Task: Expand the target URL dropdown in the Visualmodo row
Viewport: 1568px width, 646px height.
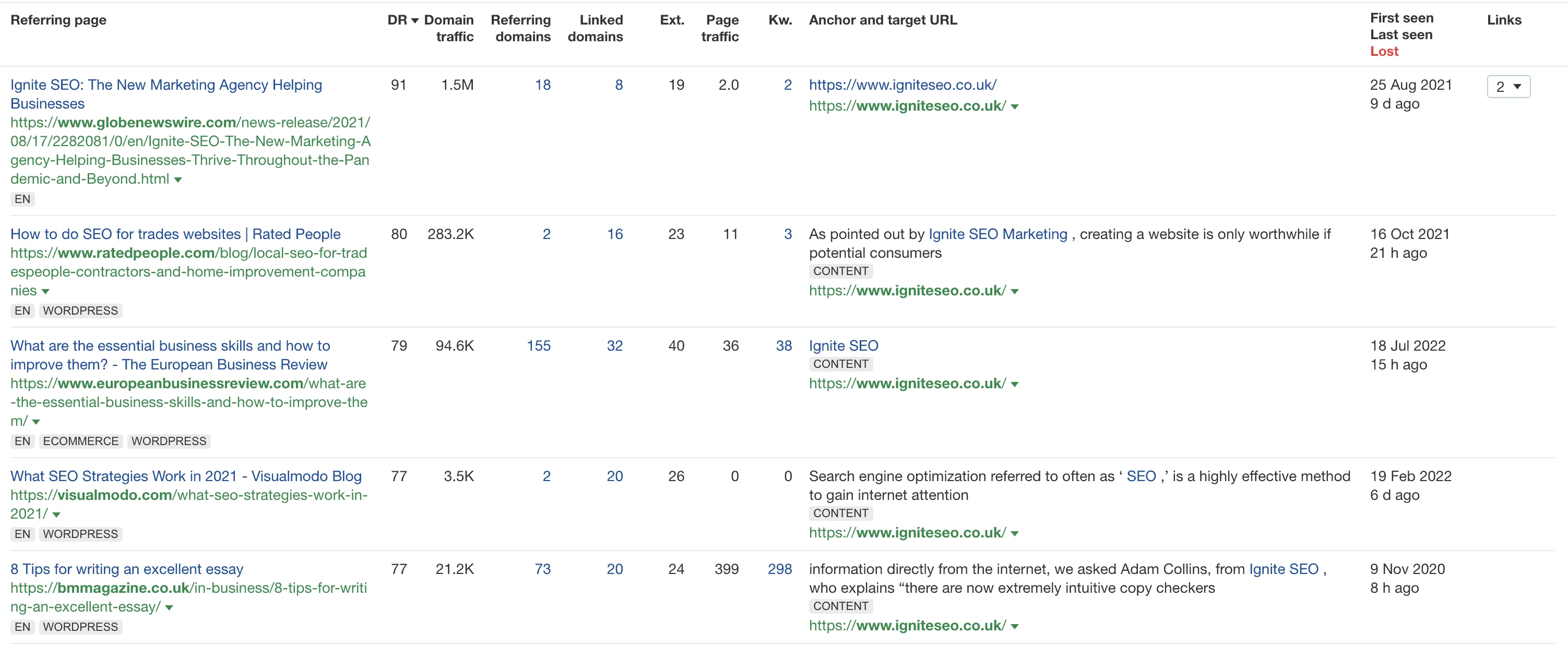Action: pos(1015,533)
